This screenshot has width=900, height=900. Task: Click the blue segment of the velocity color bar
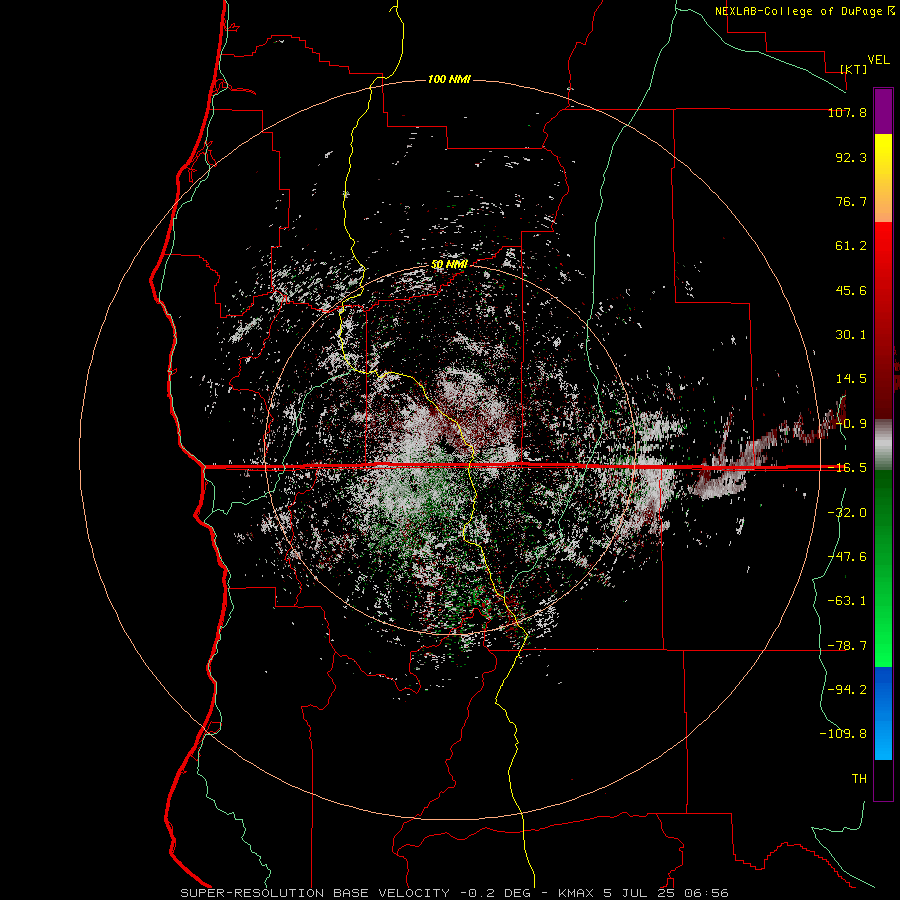883,713
